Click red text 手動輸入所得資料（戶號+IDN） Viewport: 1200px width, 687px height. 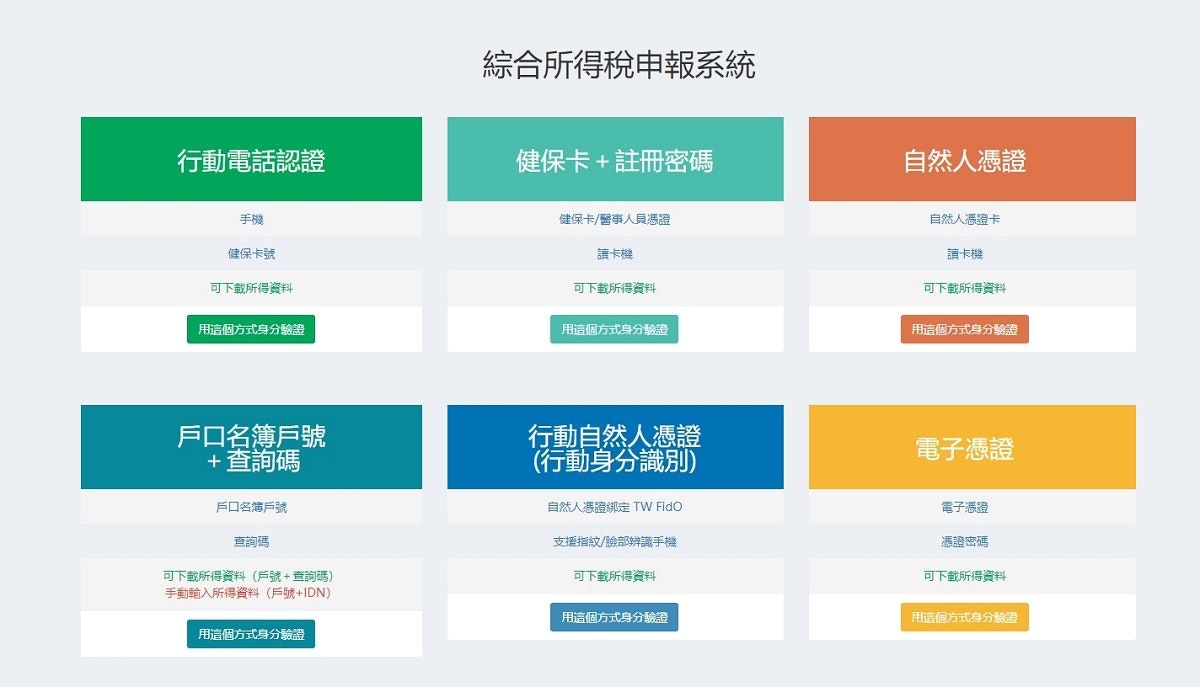coord(248,593)
